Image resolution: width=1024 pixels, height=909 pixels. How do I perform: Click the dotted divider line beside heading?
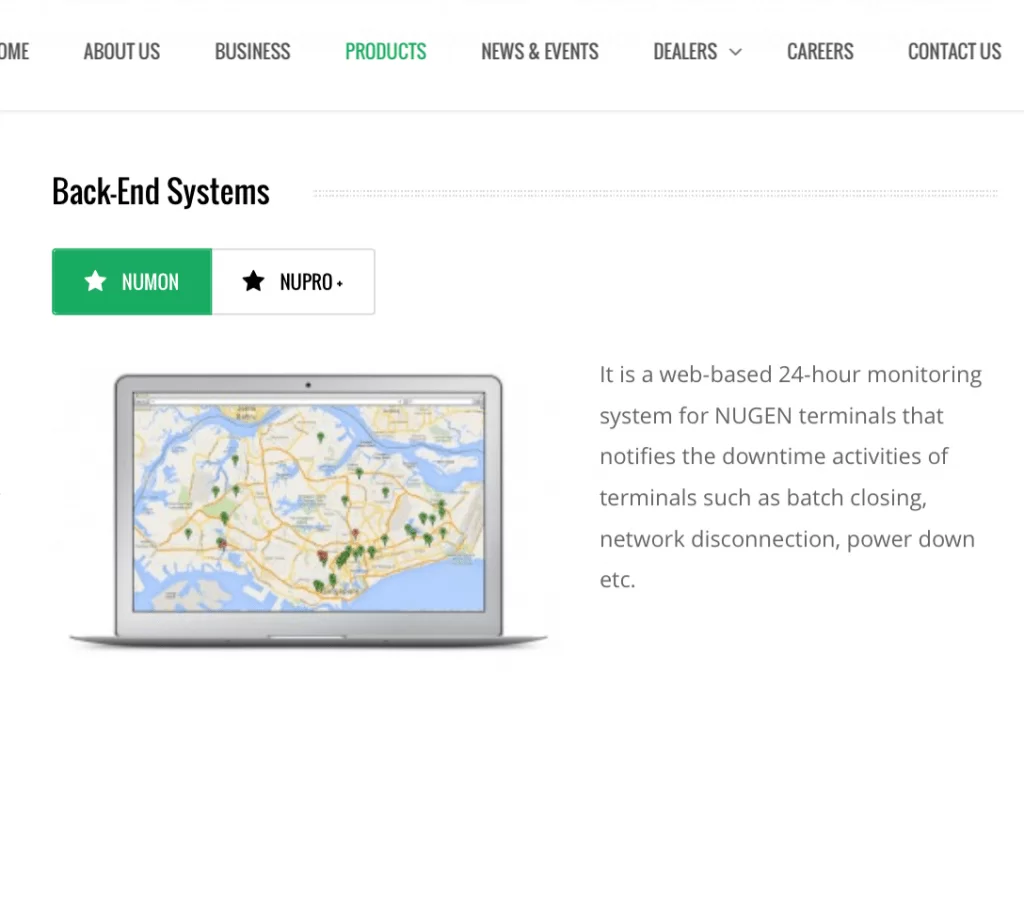point(655,193)
